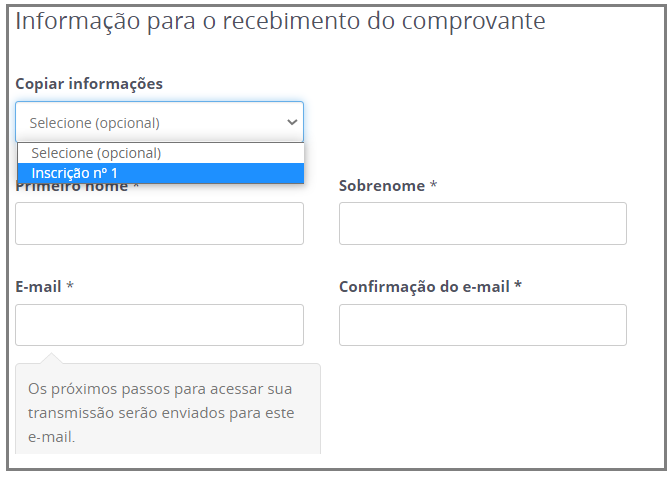Click into the Sobrenome input box
The height and width of the screenshot is (478, 672).
[482, 223]
